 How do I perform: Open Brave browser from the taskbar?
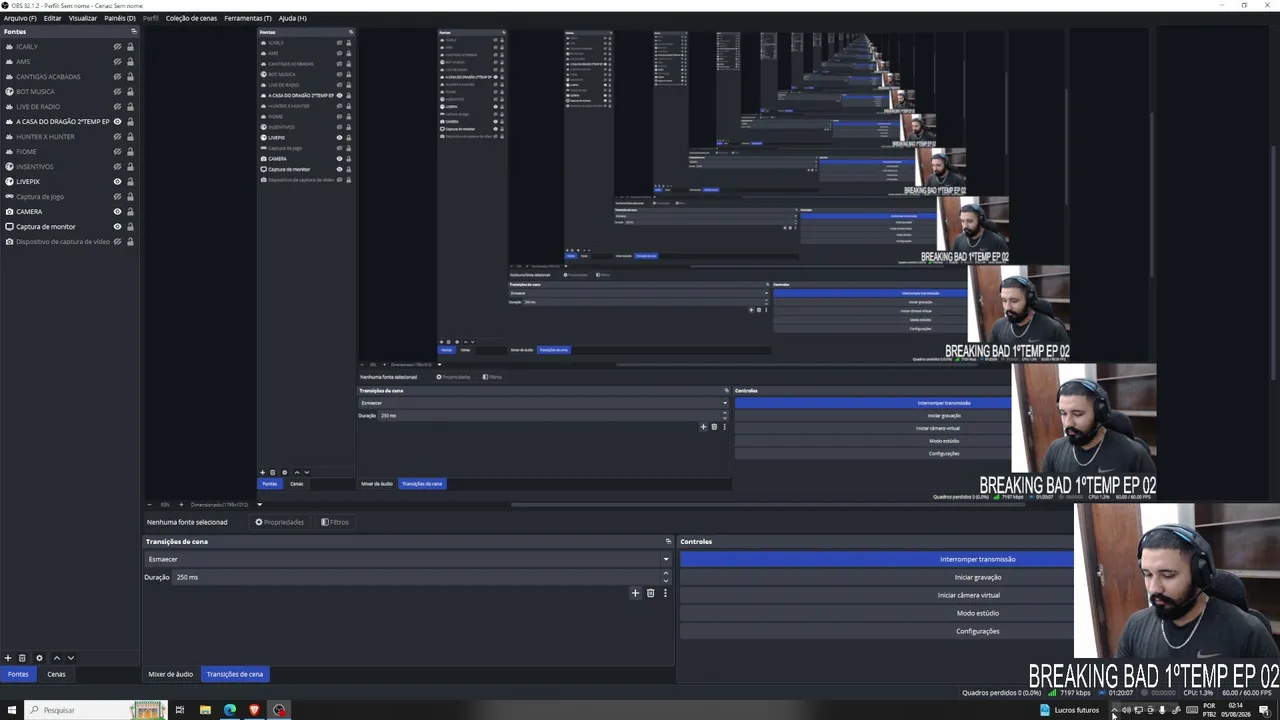[254, 710]
